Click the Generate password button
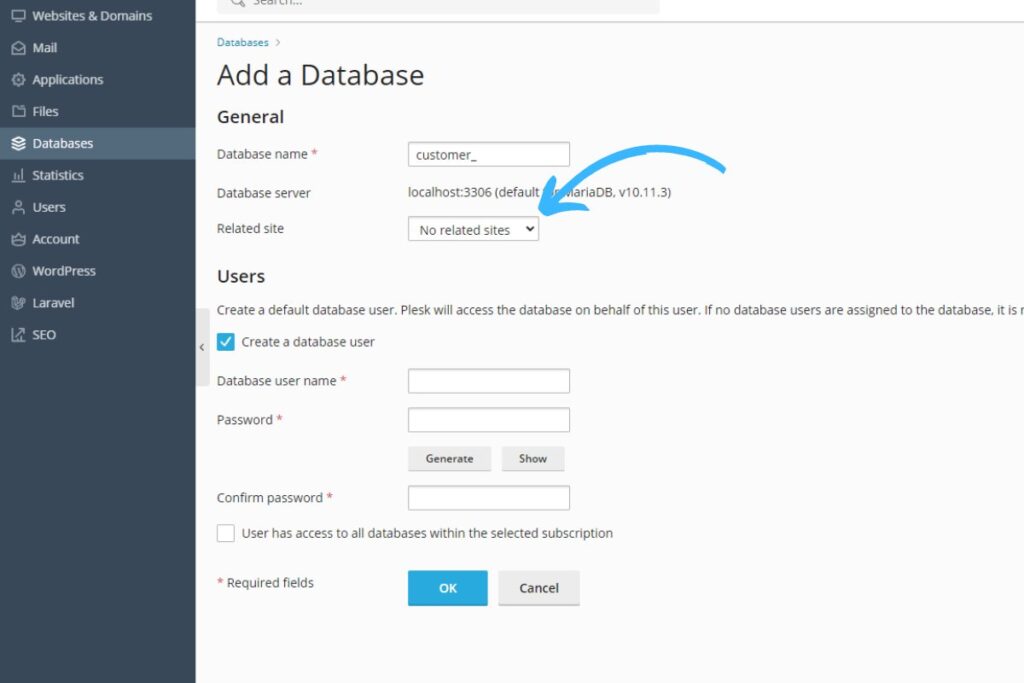 click(449, 458)
